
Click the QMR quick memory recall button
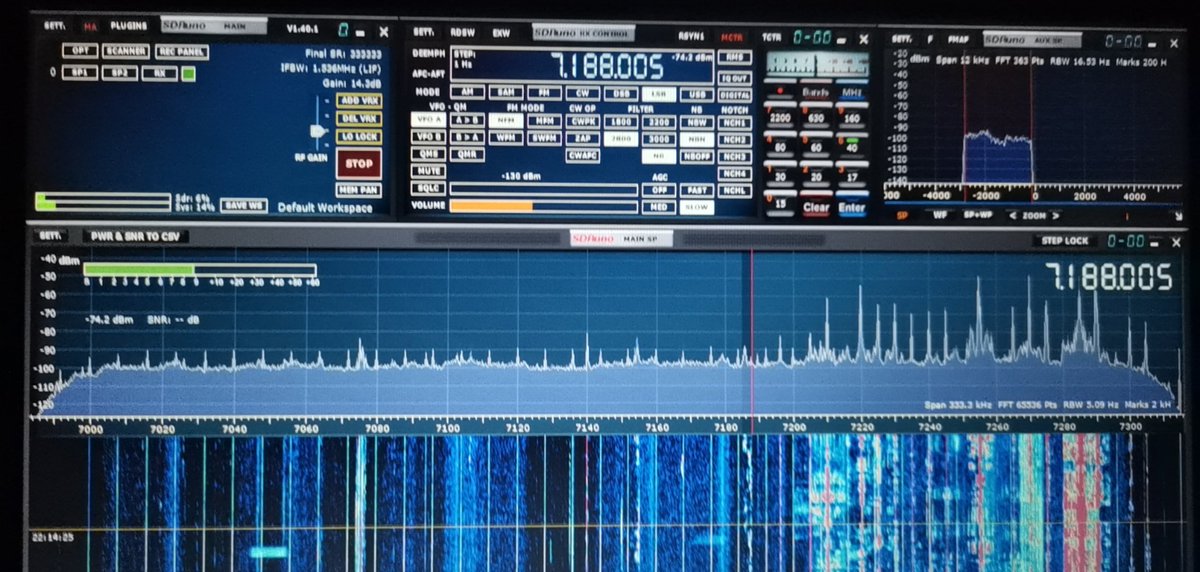click(x=467, y=154)
